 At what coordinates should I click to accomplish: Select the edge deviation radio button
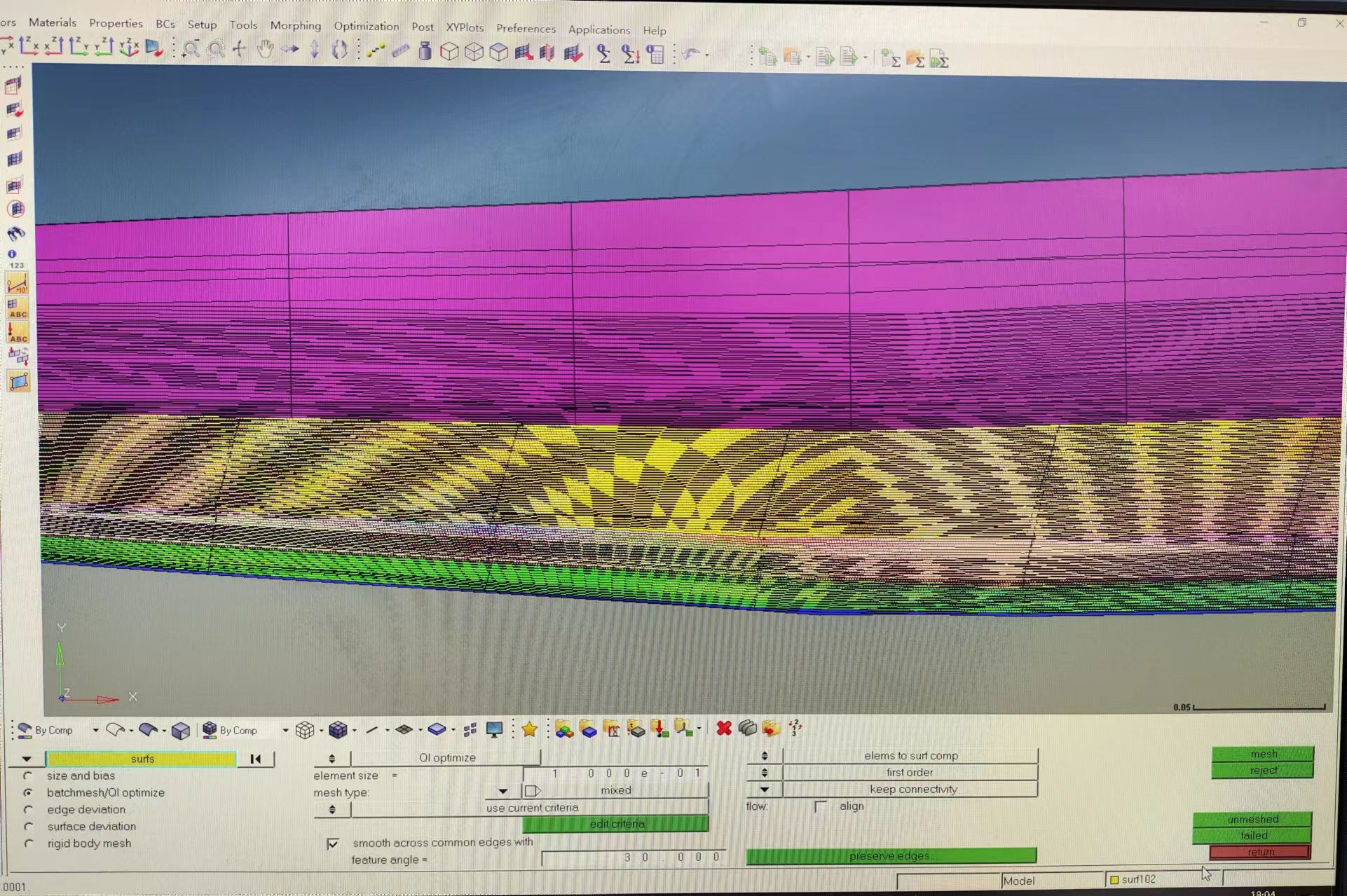pyautogui.click(x=28, y=809)
